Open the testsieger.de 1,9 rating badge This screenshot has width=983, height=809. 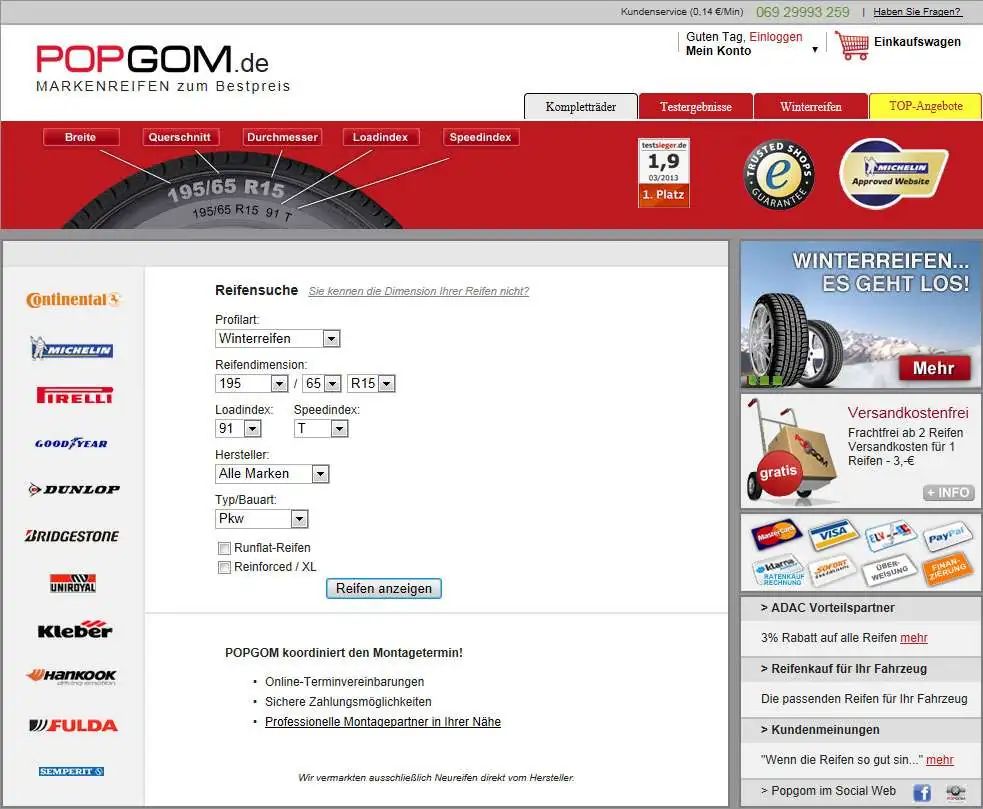click(664, 172)
